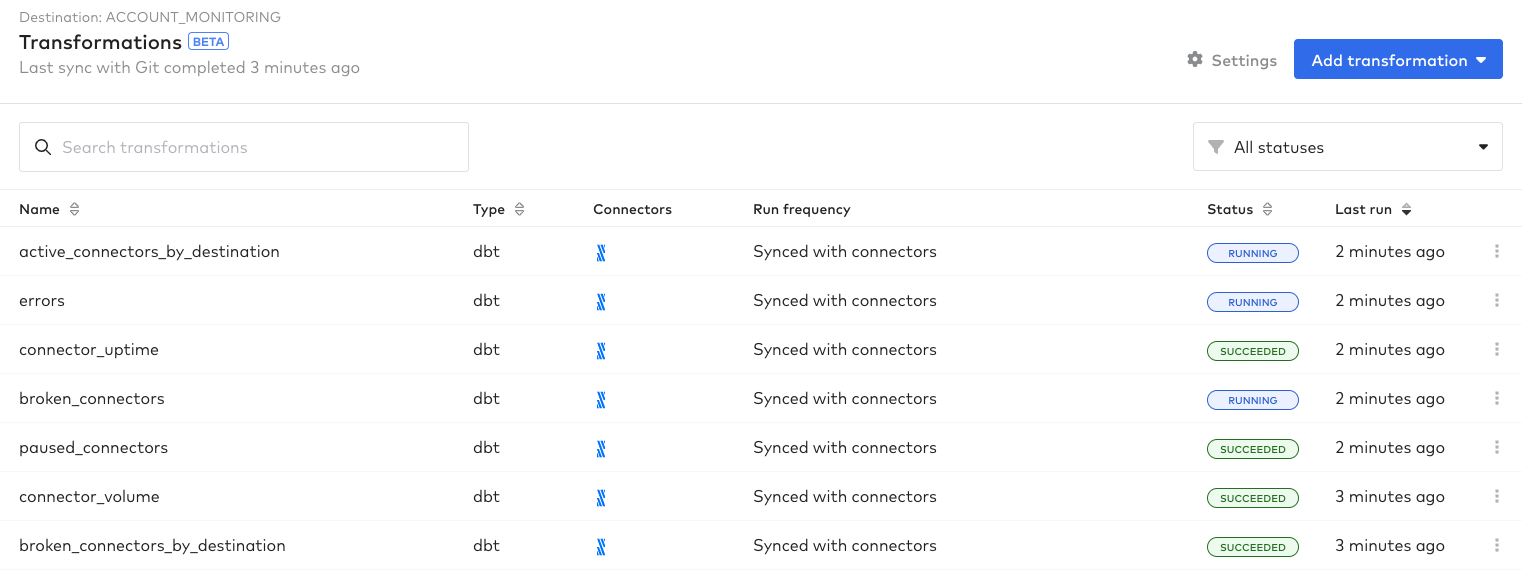1522x584 pixels.
Task: Open three-dot menu for paused_connectors row
Action: coord(1496,448)
